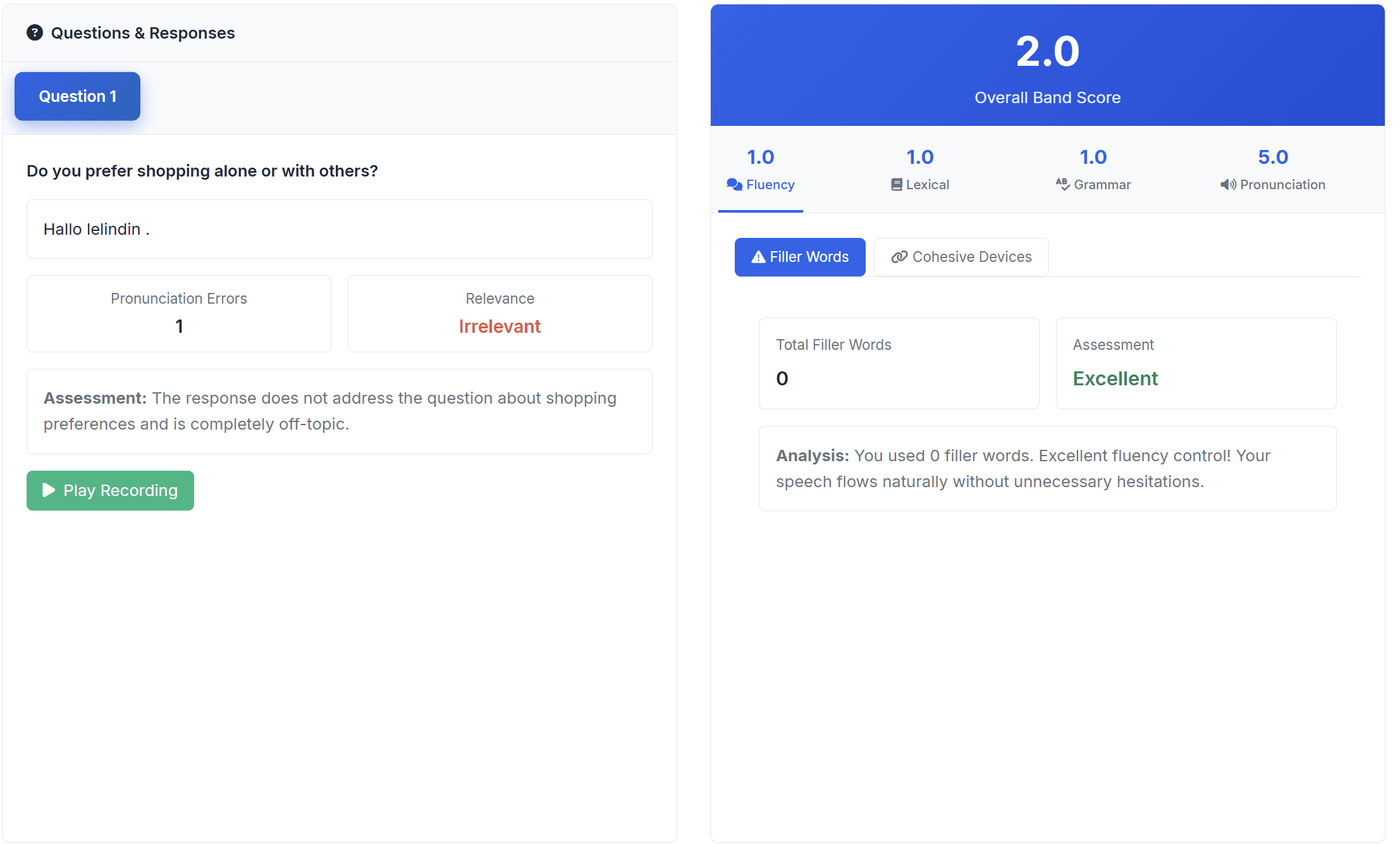Click the spell-check icon next to Grammar
The height and width of the screenshot is (844, 1400).
pos(1062,184)
